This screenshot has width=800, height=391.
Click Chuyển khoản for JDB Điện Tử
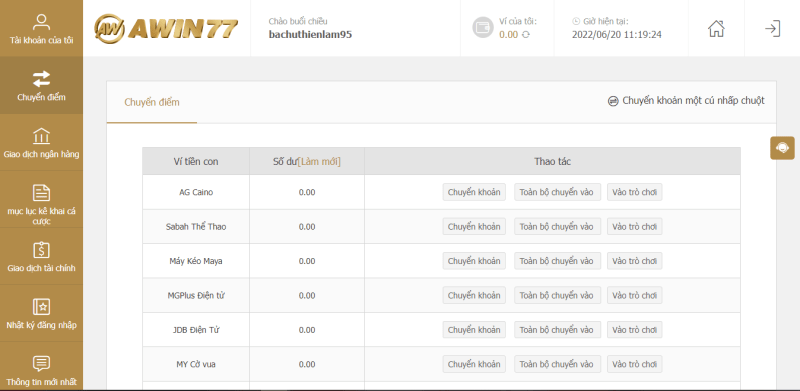474,330
